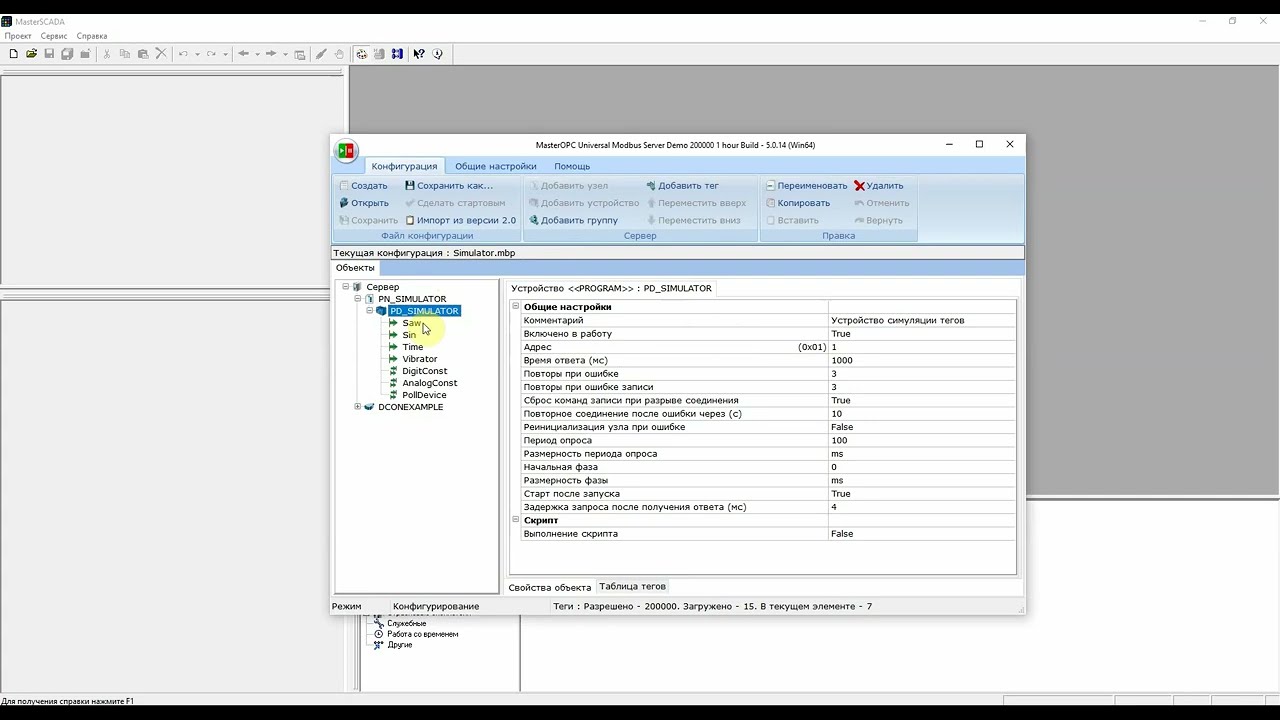Click the Delete X icon in MasterSCADA toolbar
Screen dimensions: 1280x720
coord(161,54)
